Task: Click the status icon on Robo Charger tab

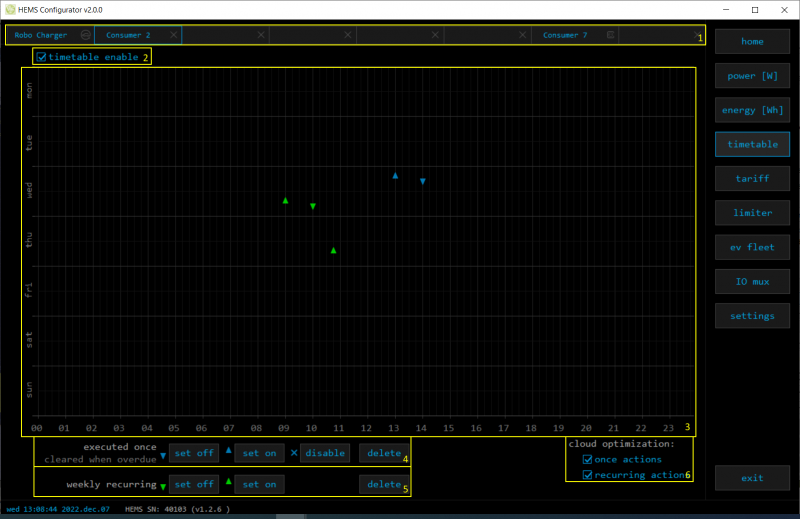Action: 86,35
